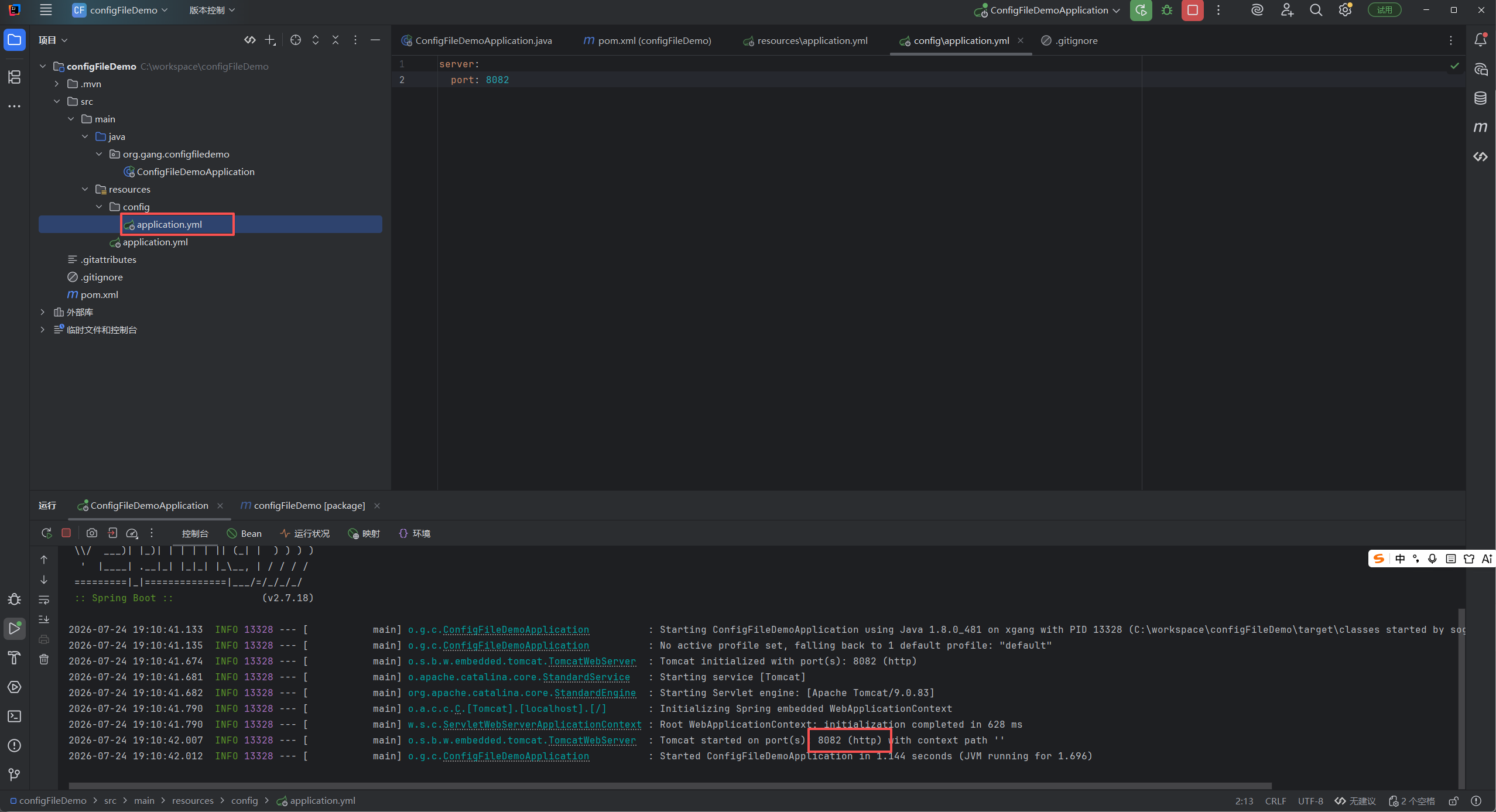
Task: Take thread dump camera icon
Action: [92, 533]
